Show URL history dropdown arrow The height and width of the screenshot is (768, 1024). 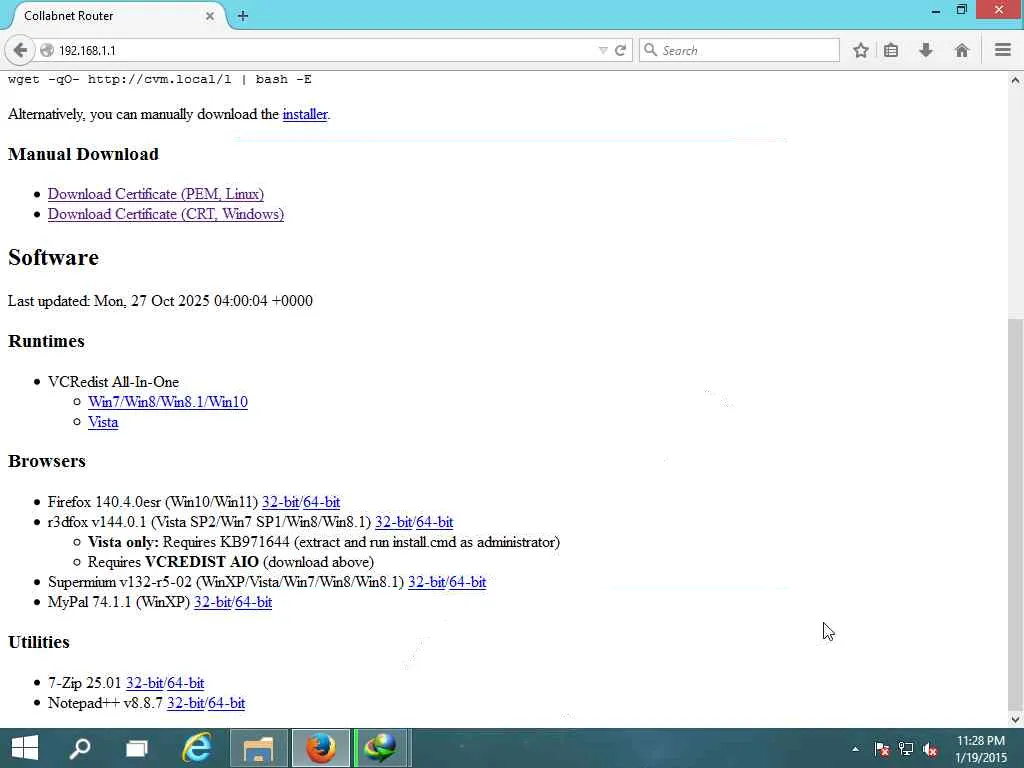603,50
